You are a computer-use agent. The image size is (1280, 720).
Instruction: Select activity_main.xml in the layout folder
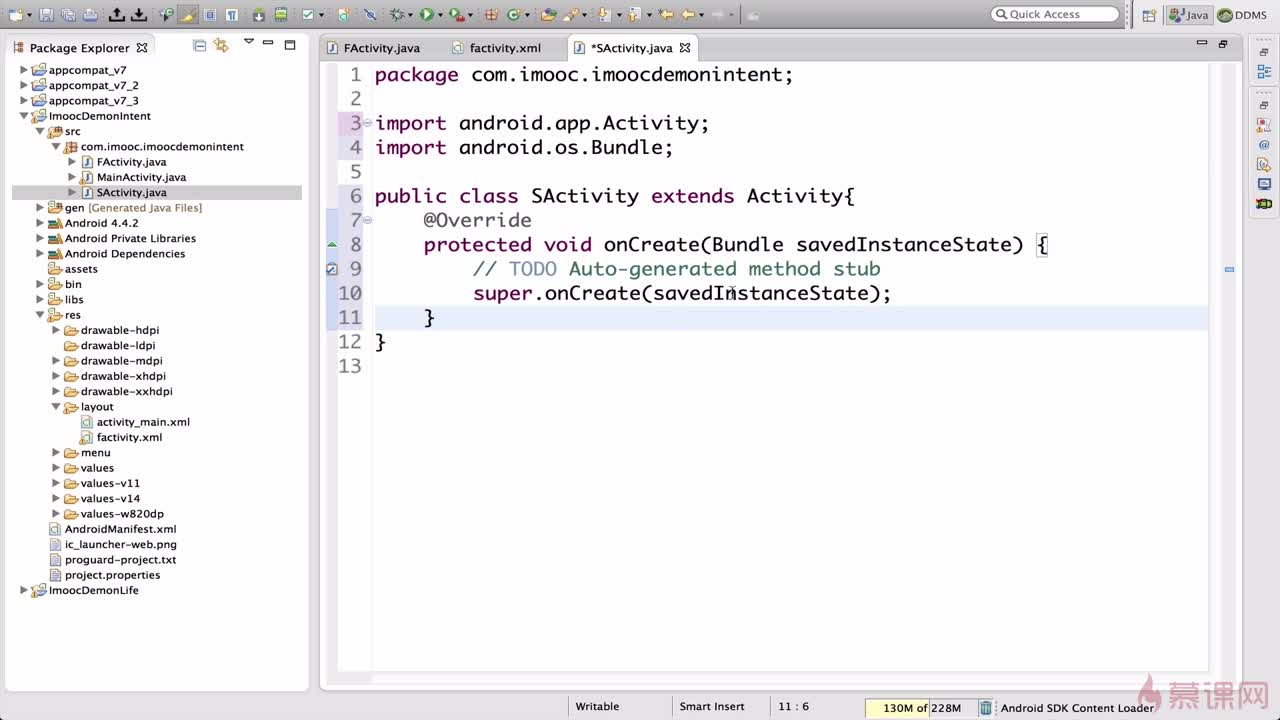pyautogui.click(x=143, y=422)
